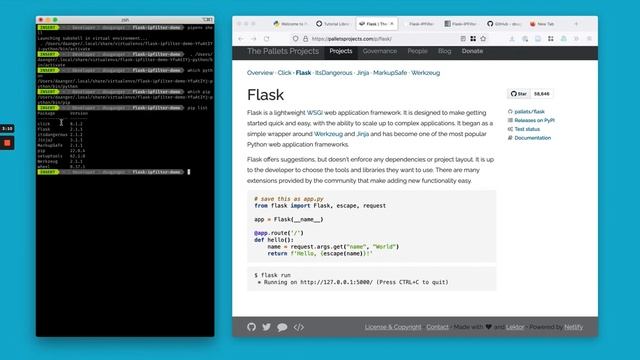
Task: Open the Test status link
Action: (527, 129)
